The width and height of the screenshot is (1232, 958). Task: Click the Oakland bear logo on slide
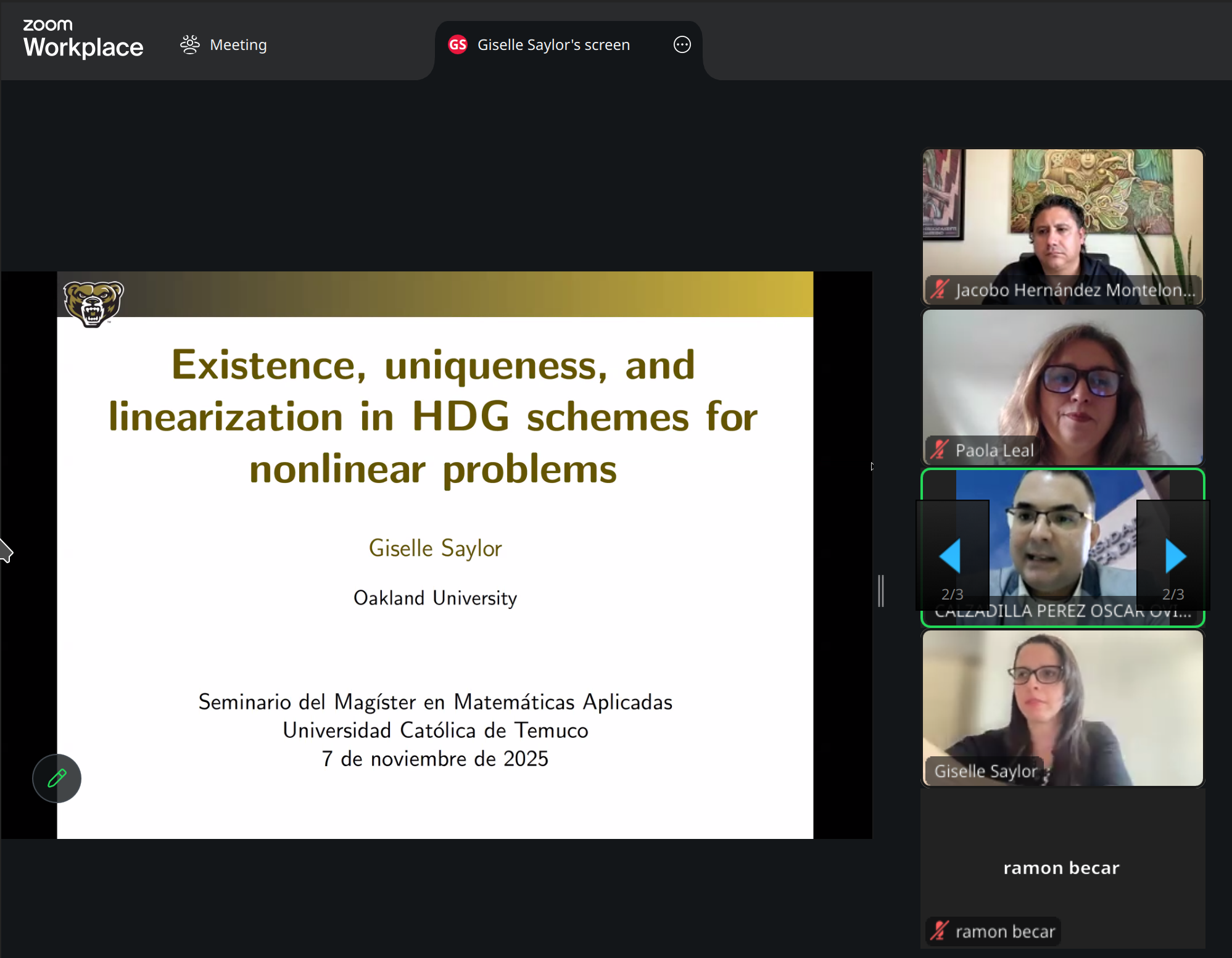[93, 303]
